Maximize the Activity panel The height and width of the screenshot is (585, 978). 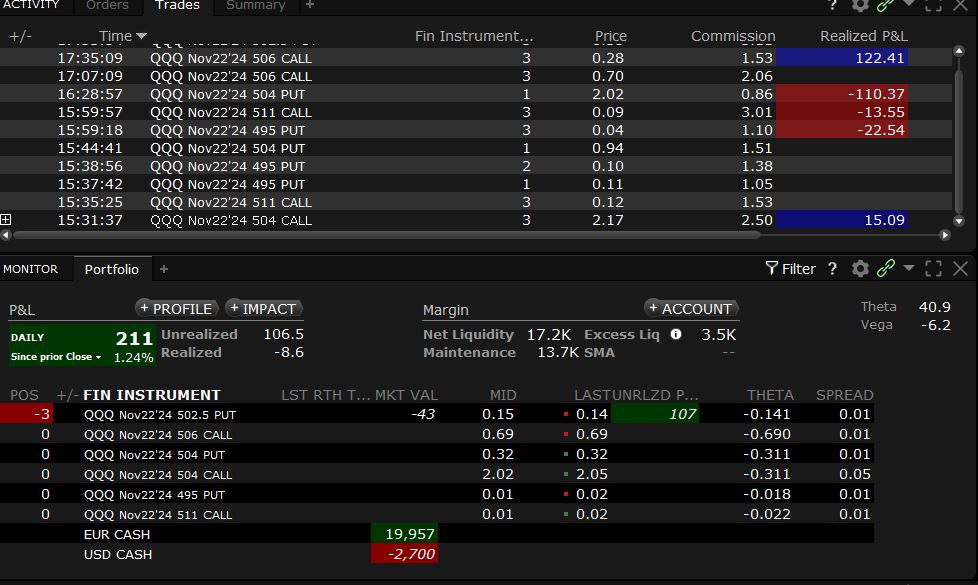pyautogui.click(x=933, y=5)
